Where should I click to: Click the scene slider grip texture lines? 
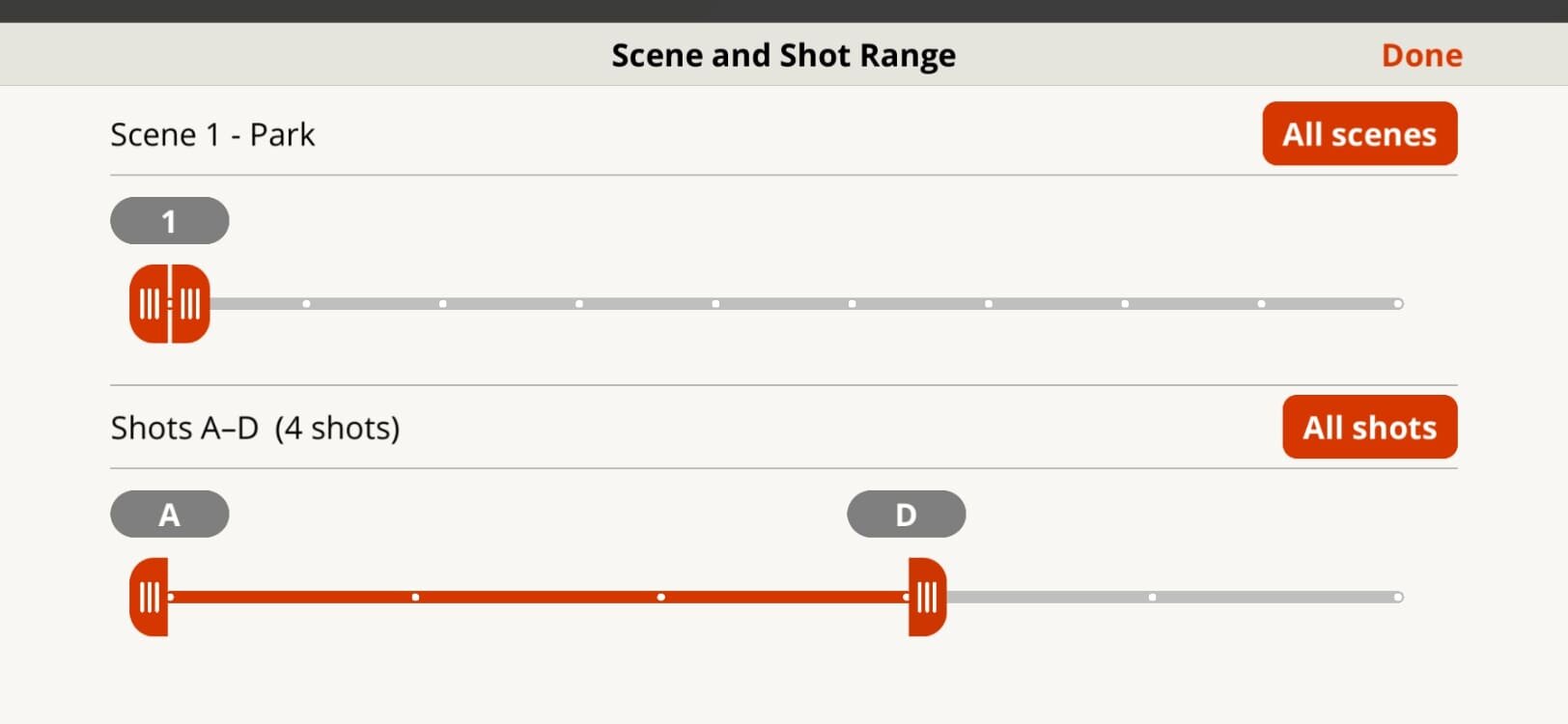[x=150, y=304]
